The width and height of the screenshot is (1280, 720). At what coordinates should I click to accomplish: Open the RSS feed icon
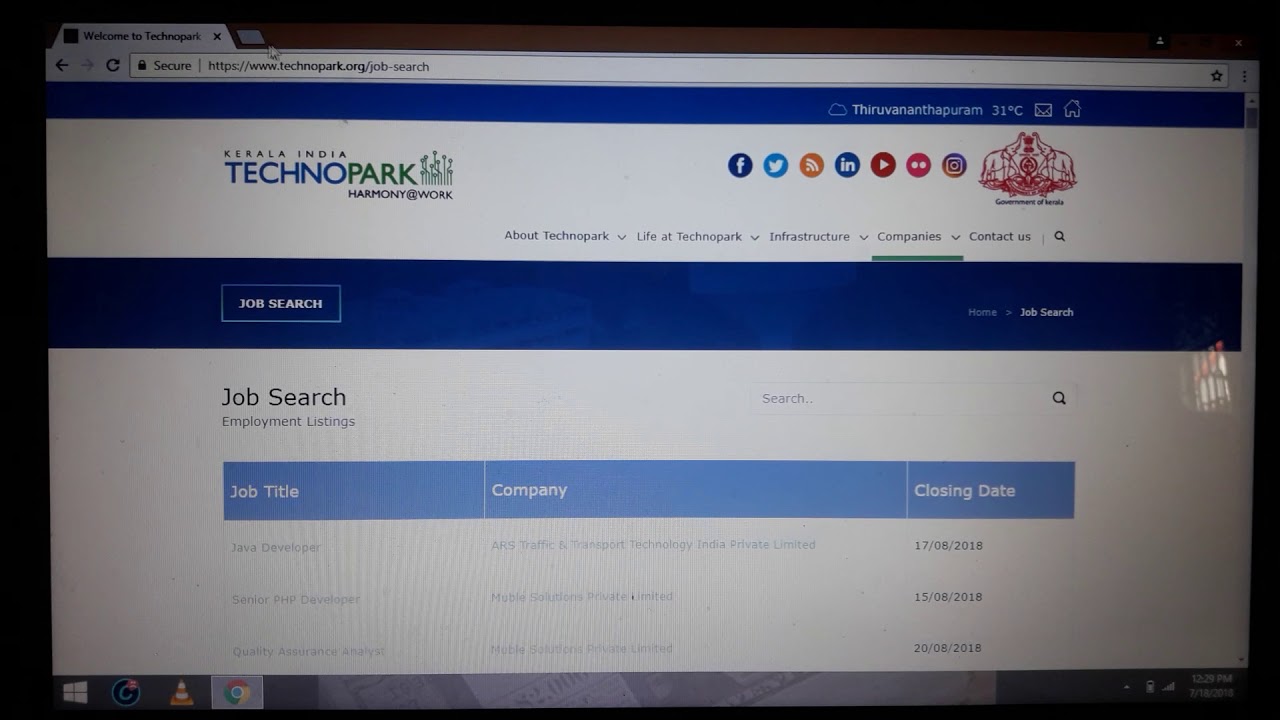pos(812,166)
